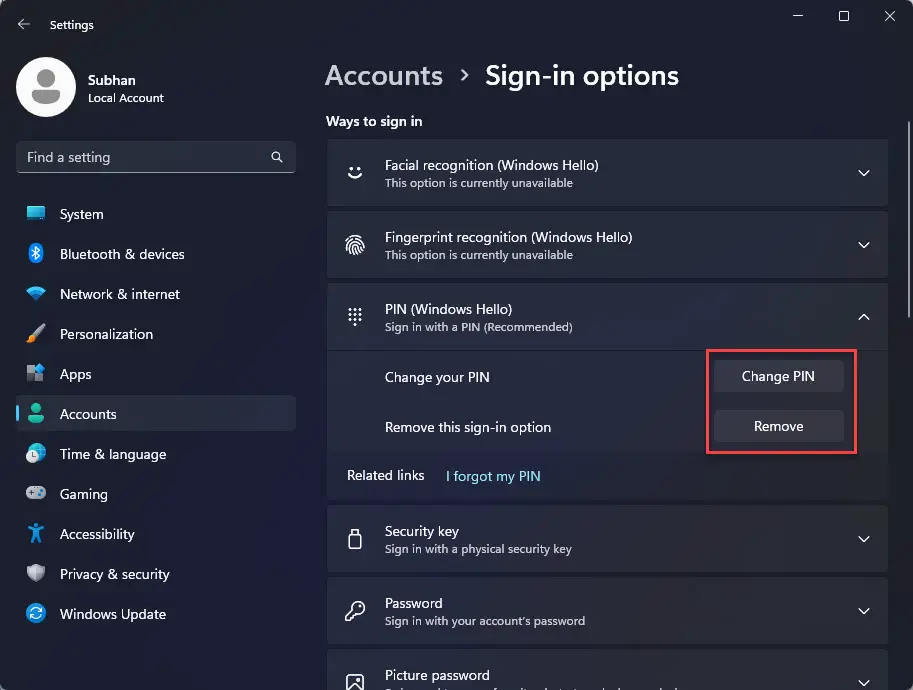Click the System monitor icon
The image size is (913, 690).
tap(36, 213)
